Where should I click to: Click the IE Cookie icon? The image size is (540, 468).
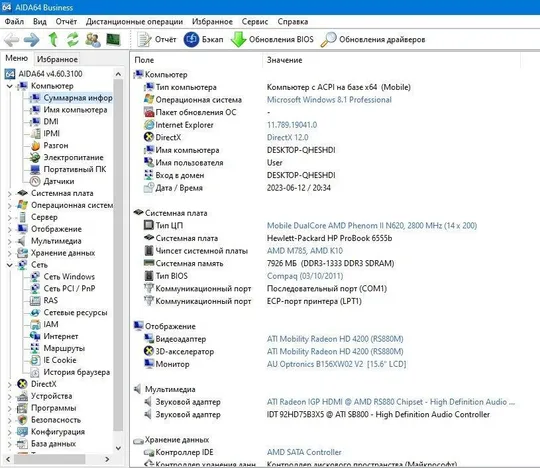pyautogui.click(x=35, y=360)
